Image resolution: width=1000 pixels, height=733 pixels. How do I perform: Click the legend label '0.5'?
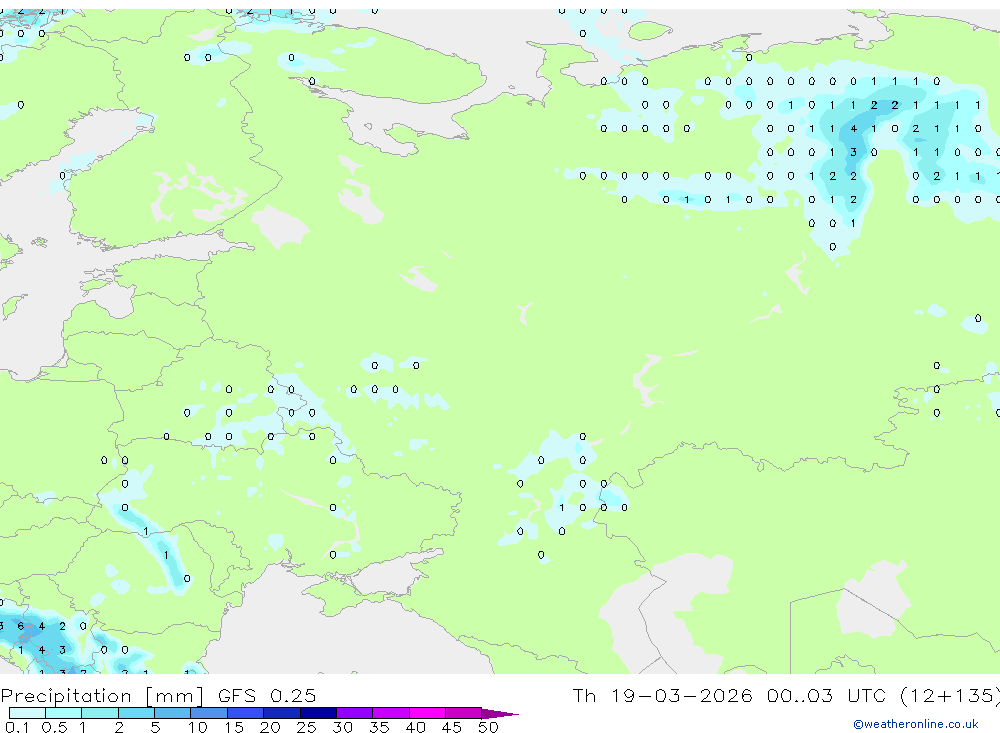pyautogui.click(x=54, y=727)
